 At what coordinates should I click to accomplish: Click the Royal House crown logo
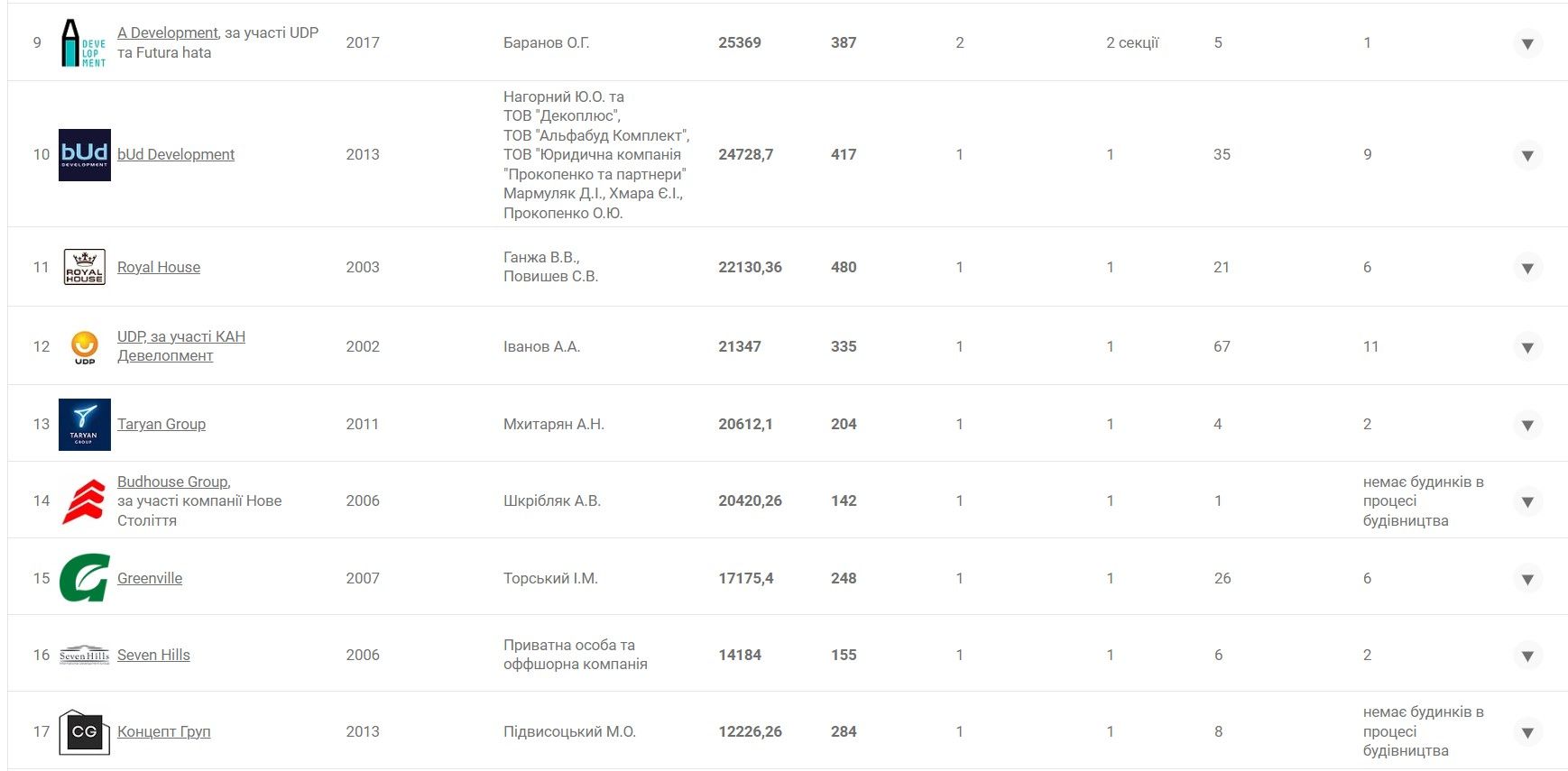click(85, 267)
